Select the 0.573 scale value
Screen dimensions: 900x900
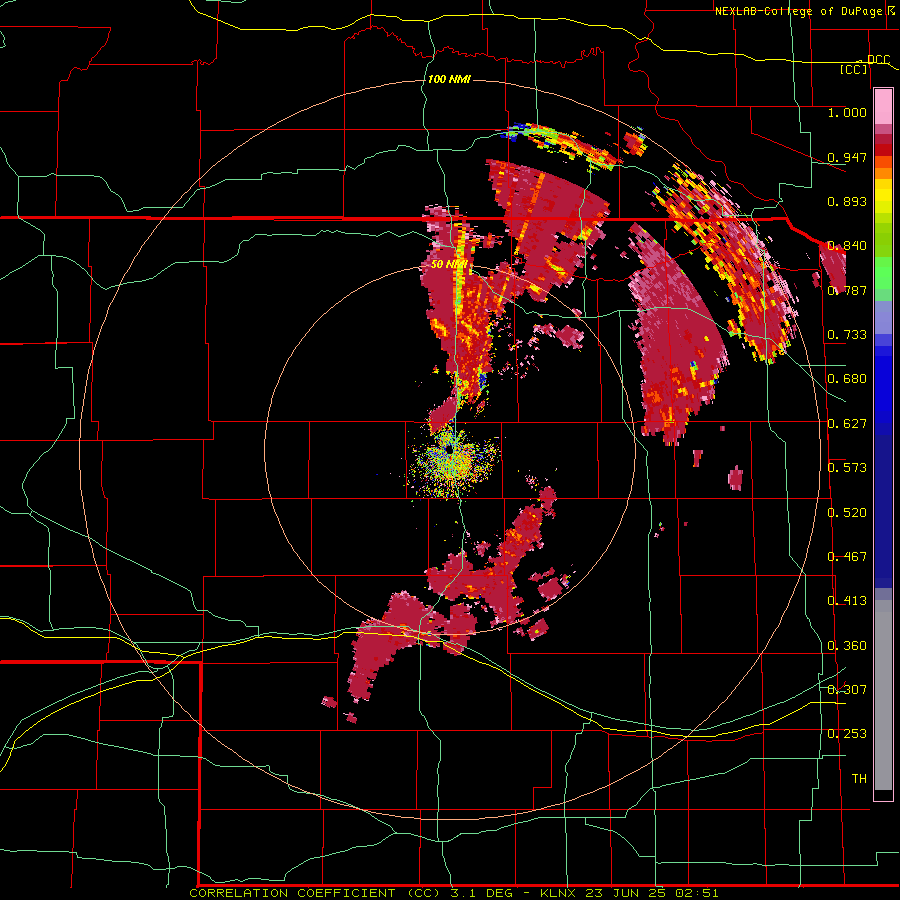coord(847,468)
